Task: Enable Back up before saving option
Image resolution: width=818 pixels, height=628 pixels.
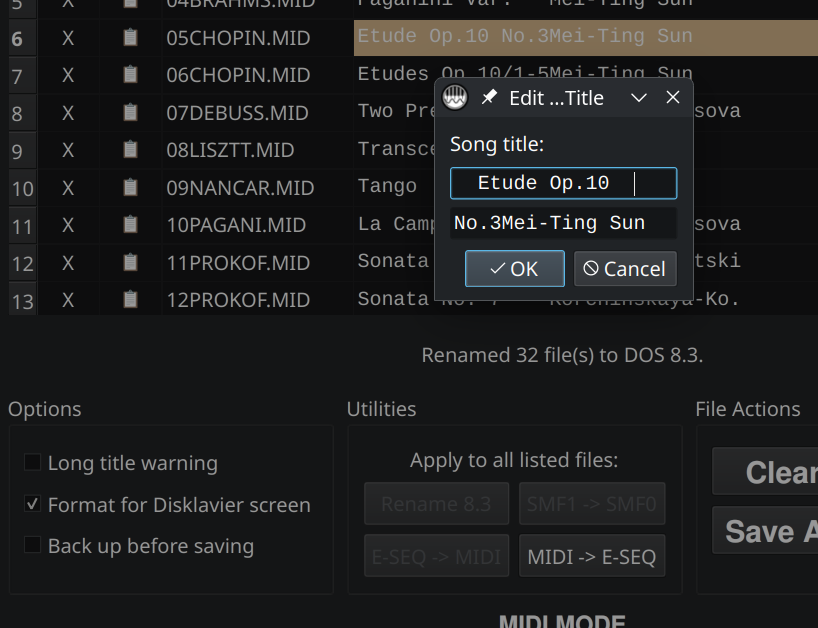Action: [x=33, y=546]
